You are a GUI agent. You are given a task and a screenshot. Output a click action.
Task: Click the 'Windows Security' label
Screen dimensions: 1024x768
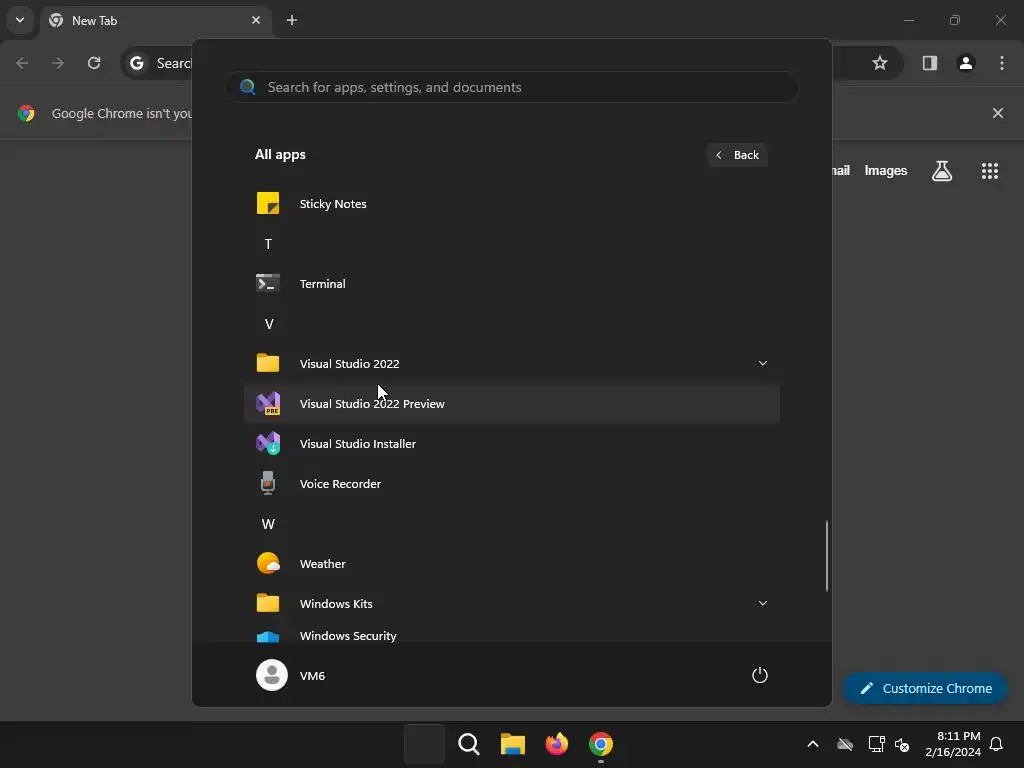point(347,635)
